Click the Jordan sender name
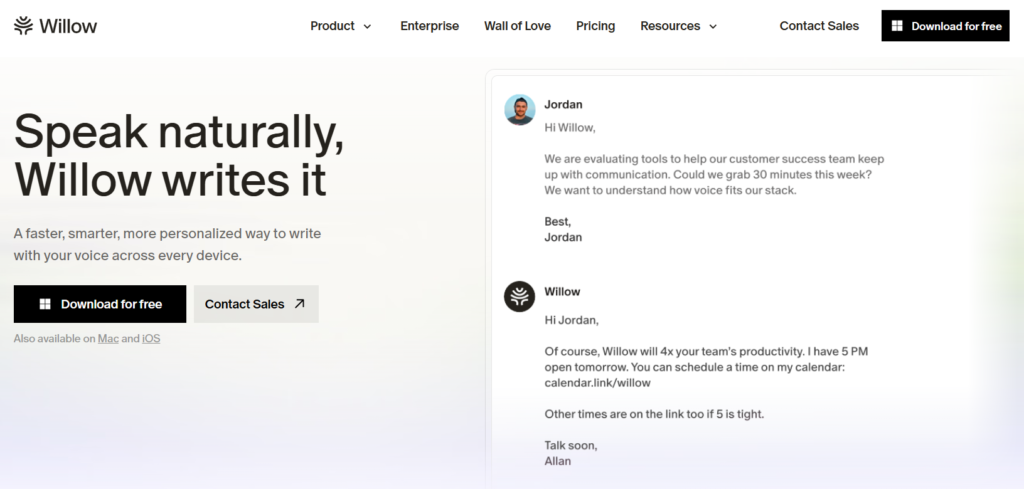 (x=564, y=104)
